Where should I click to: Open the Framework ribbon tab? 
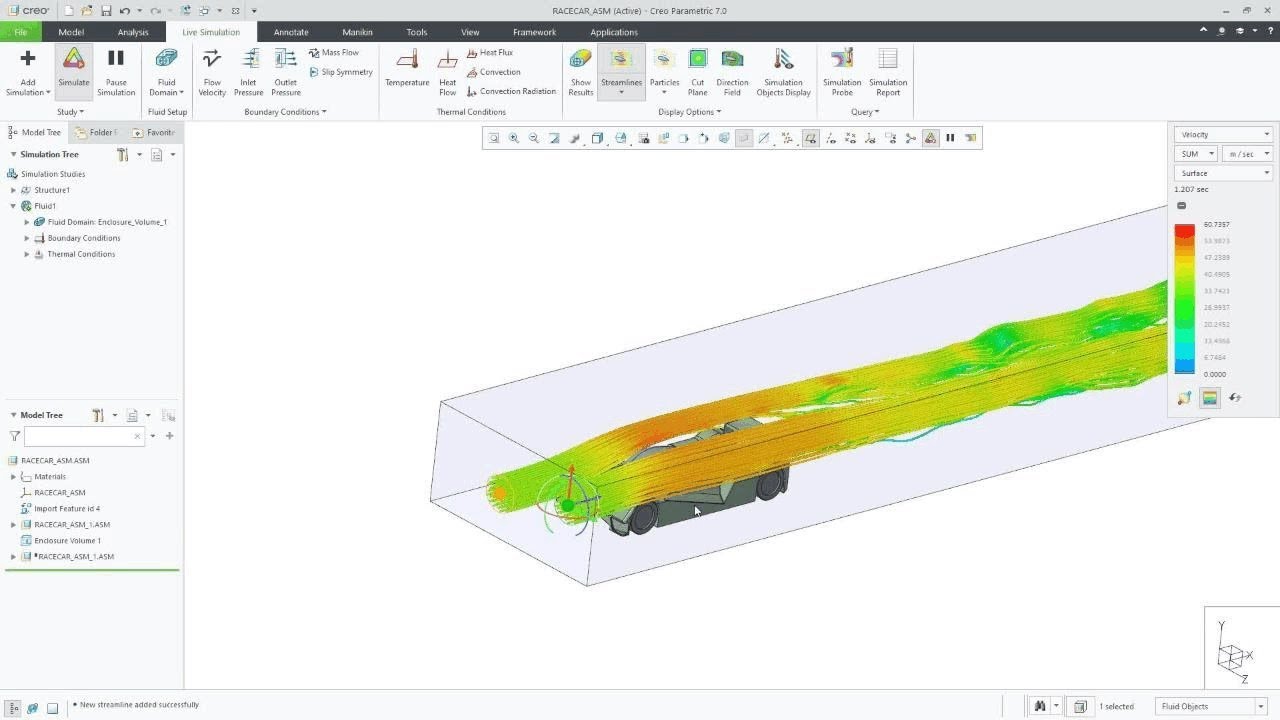(x=534, y=32)
